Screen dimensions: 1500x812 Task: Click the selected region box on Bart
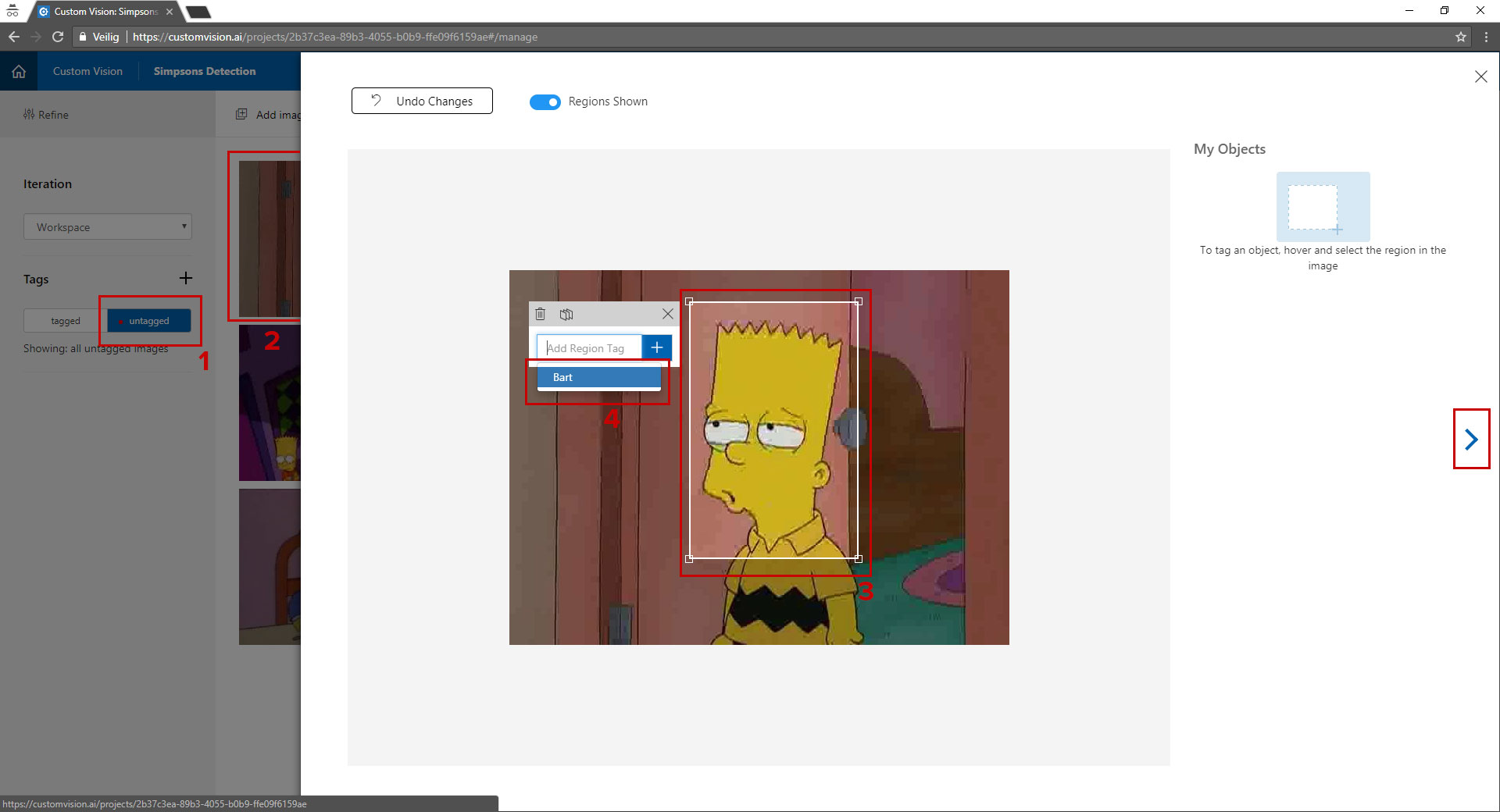point(773,430)
